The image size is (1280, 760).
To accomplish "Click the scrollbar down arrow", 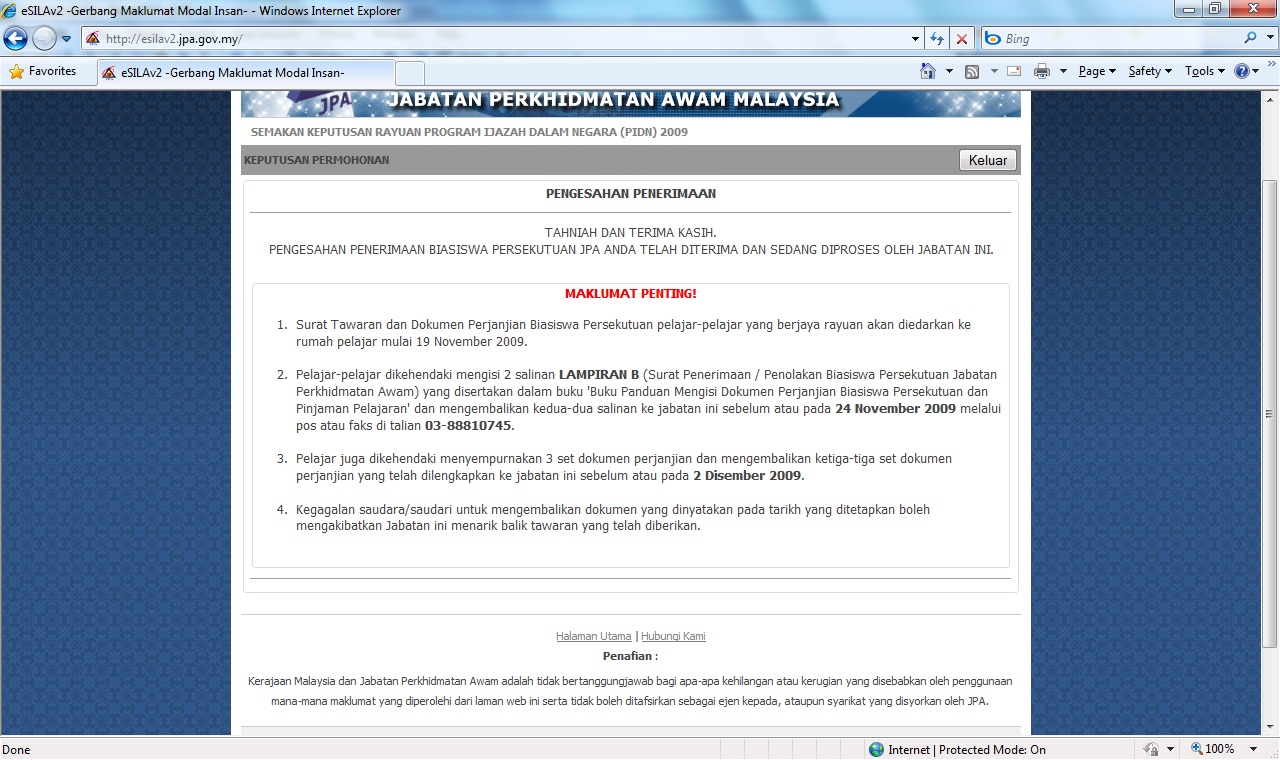I will coord(1270,729).
